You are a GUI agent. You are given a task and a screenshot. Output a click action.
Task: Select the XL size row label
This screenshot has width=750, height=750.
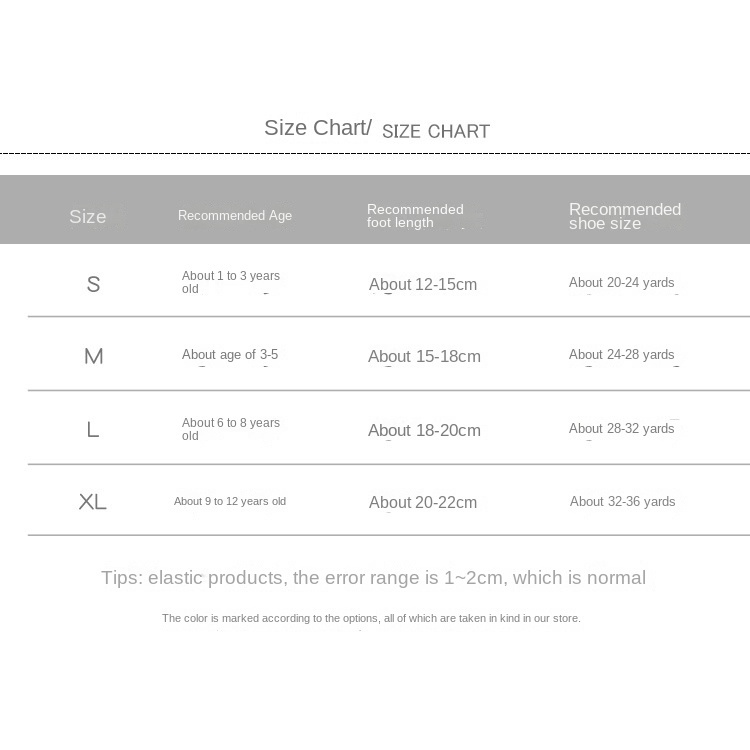click(x=92, y=502)
